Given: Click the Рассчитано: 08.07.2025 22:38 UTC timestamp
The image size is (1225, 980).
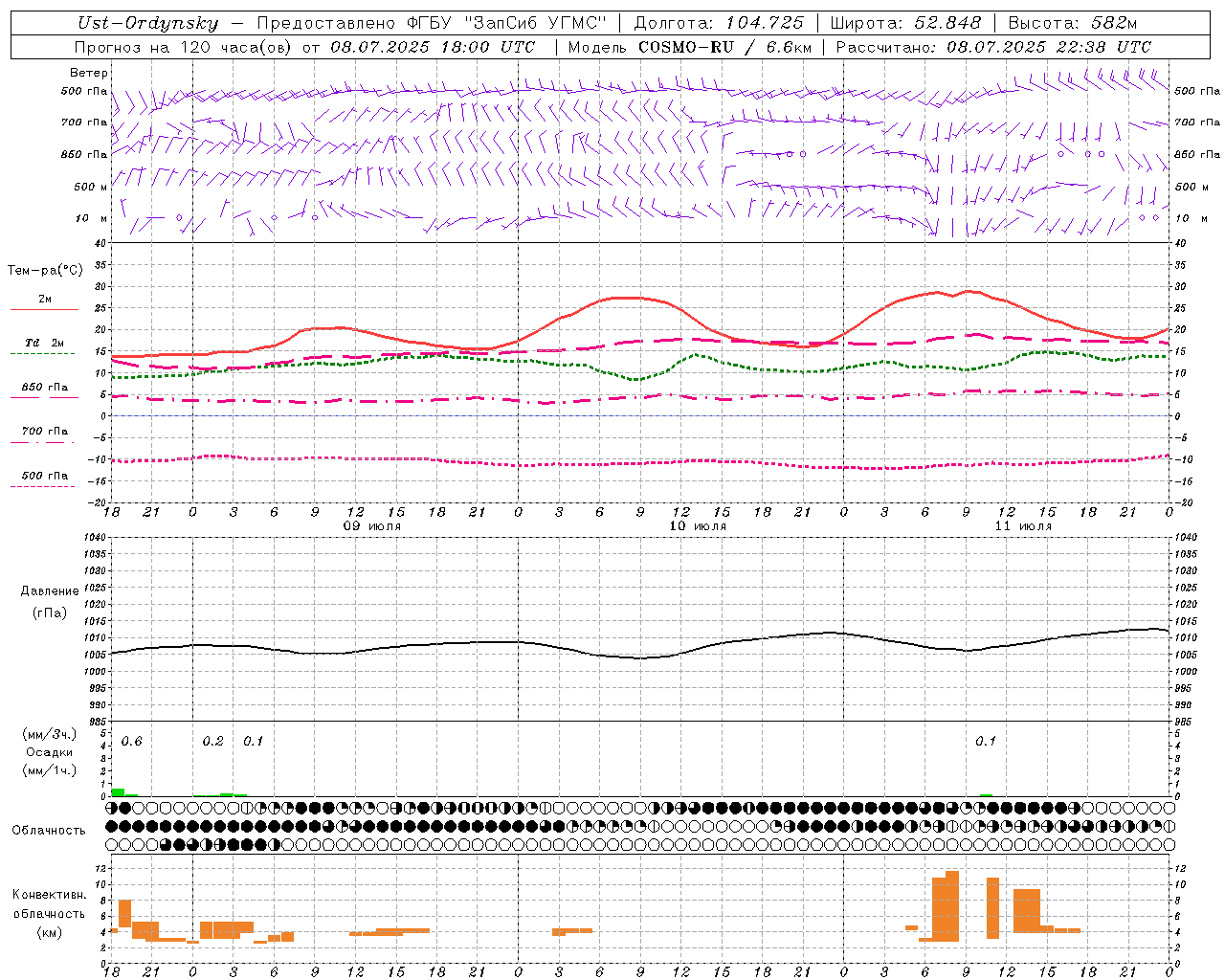Looking at the screenshot, I should [993, 46].
